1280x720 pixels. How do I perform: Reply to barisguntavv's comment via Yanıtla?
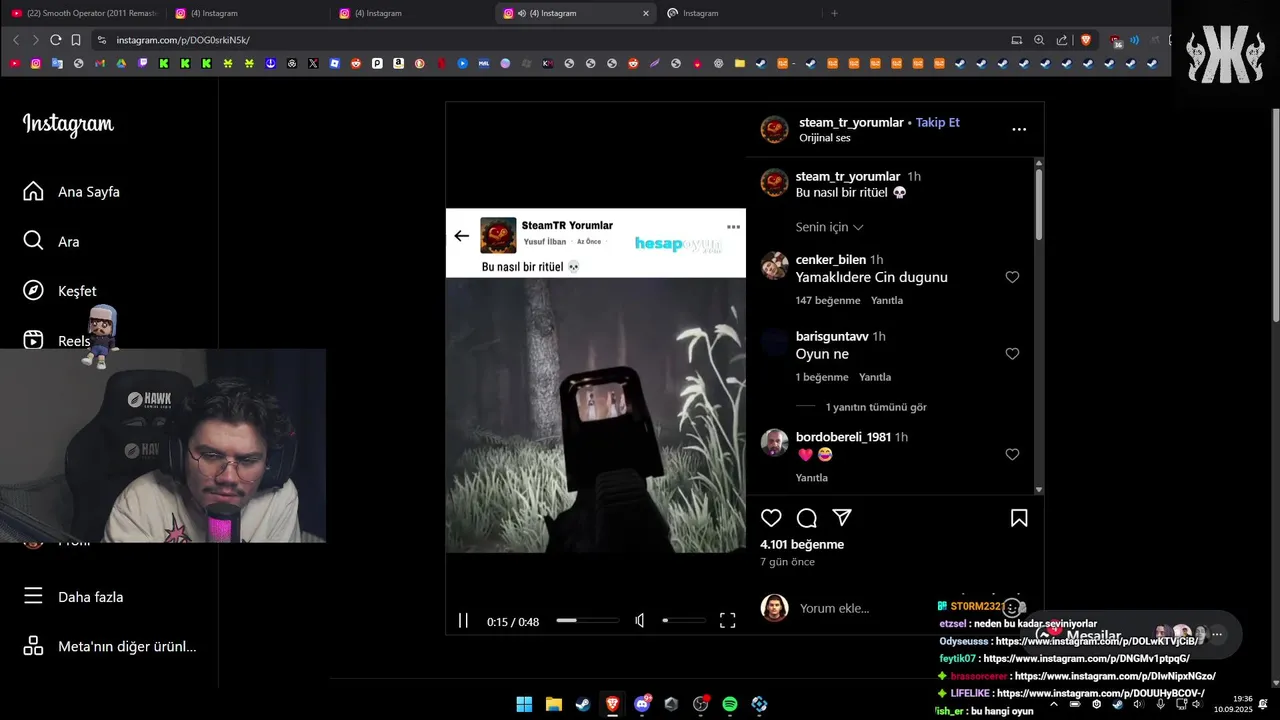(x=875, y=377)
